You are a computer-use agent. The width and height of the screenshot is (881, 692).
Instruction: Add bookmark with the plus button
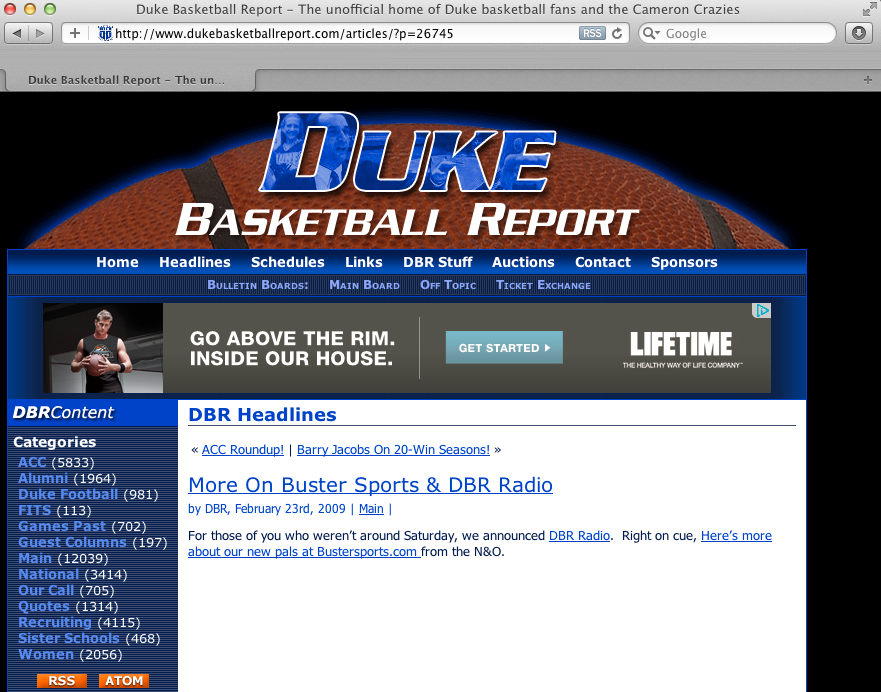(75, 34)
